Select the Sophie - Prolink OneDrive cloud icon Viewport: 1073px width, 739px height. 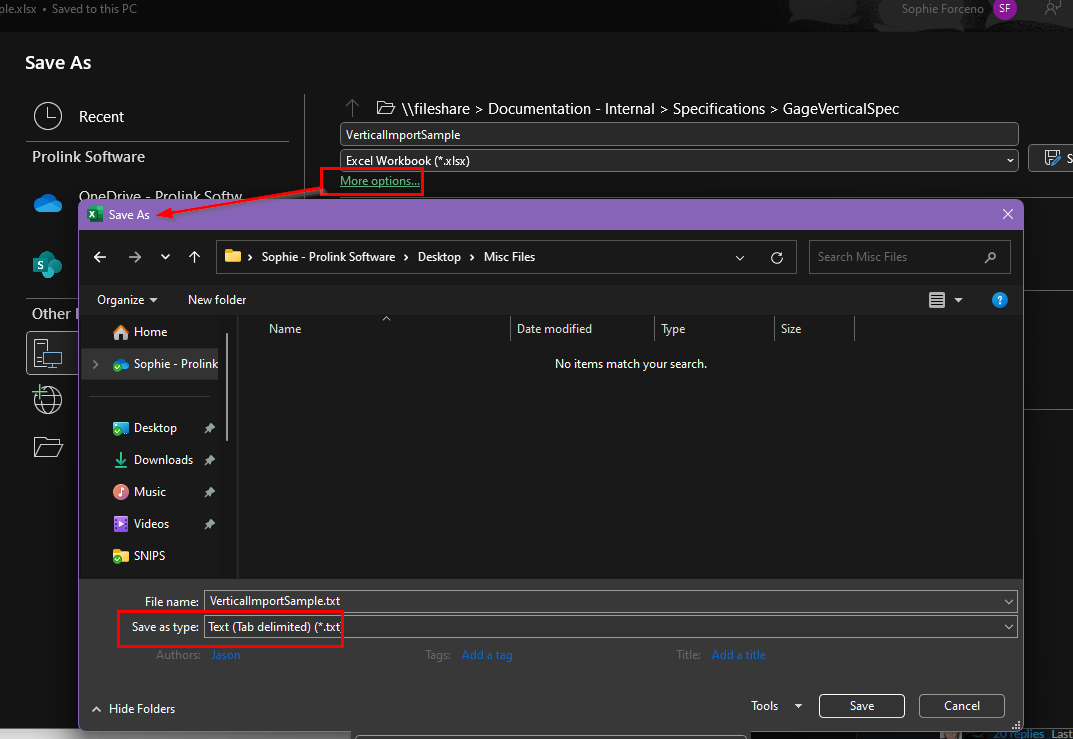pyautogui.click(x=120, y=364)
